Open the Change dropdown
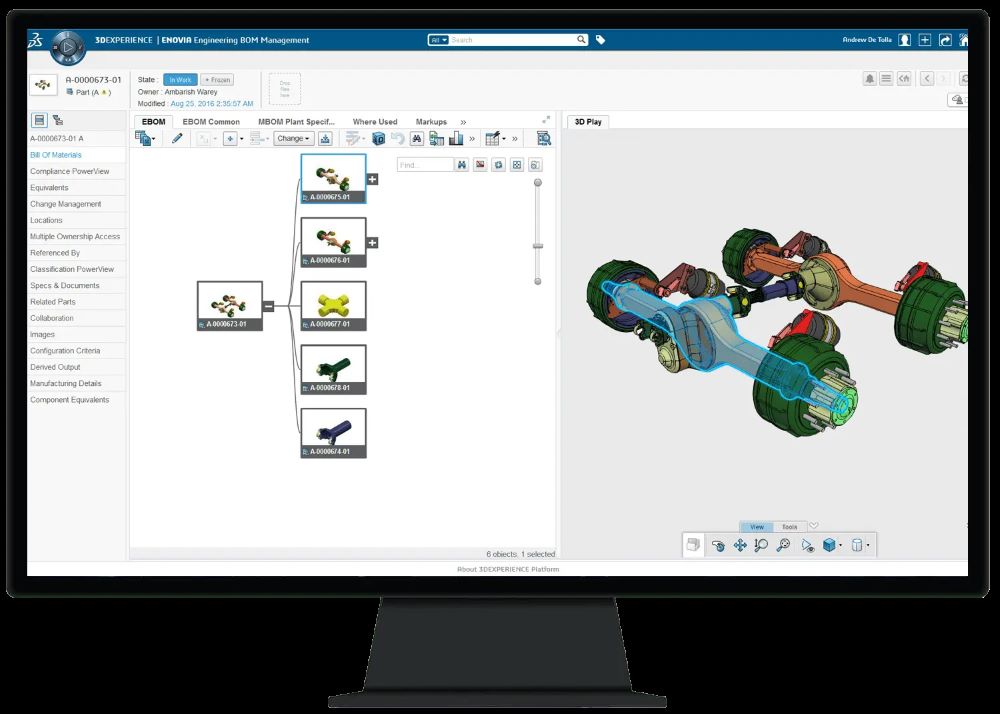 pos(293,138)
